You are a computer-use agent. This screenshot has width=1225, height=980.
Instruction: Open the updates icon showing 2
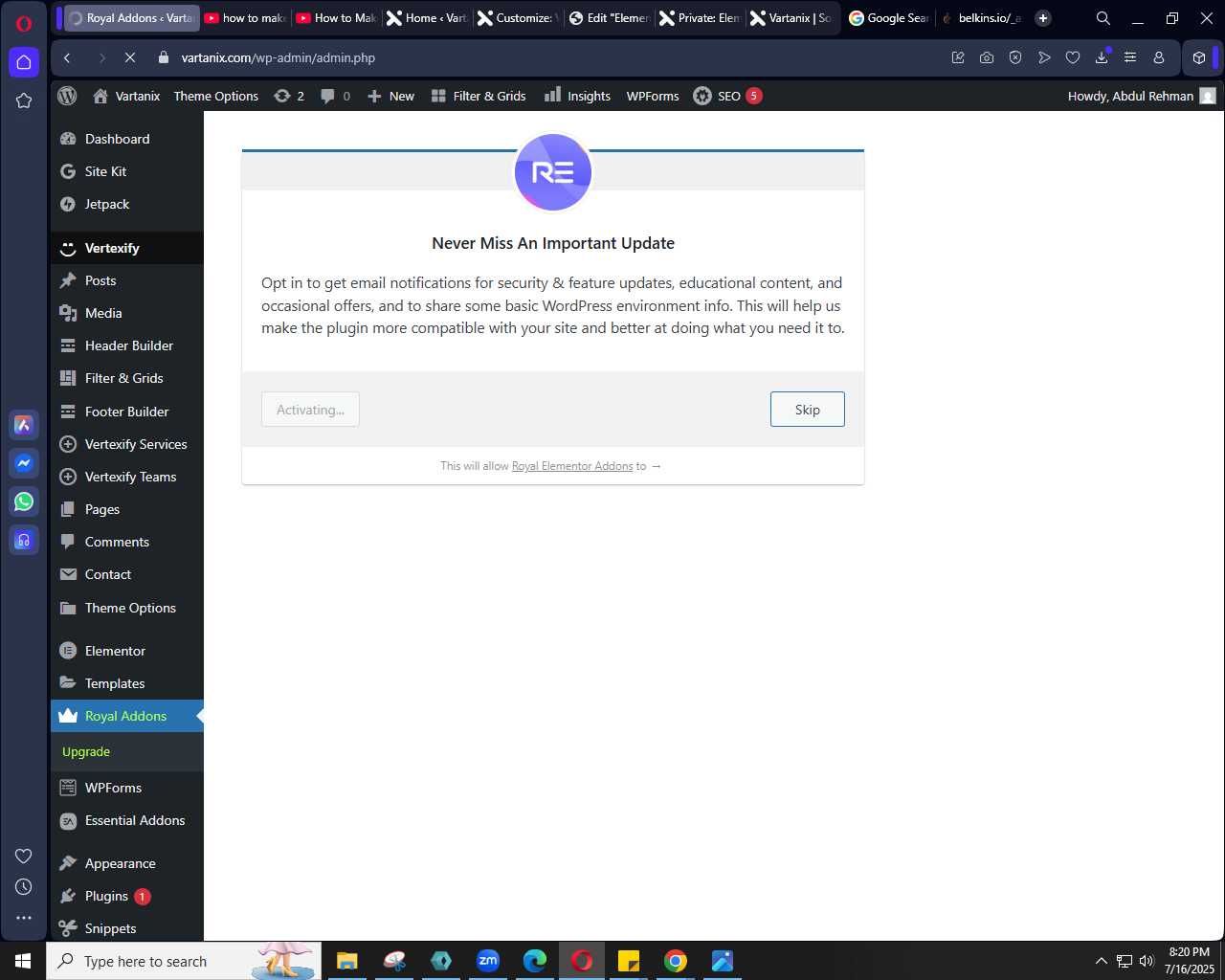pos(289,96)
